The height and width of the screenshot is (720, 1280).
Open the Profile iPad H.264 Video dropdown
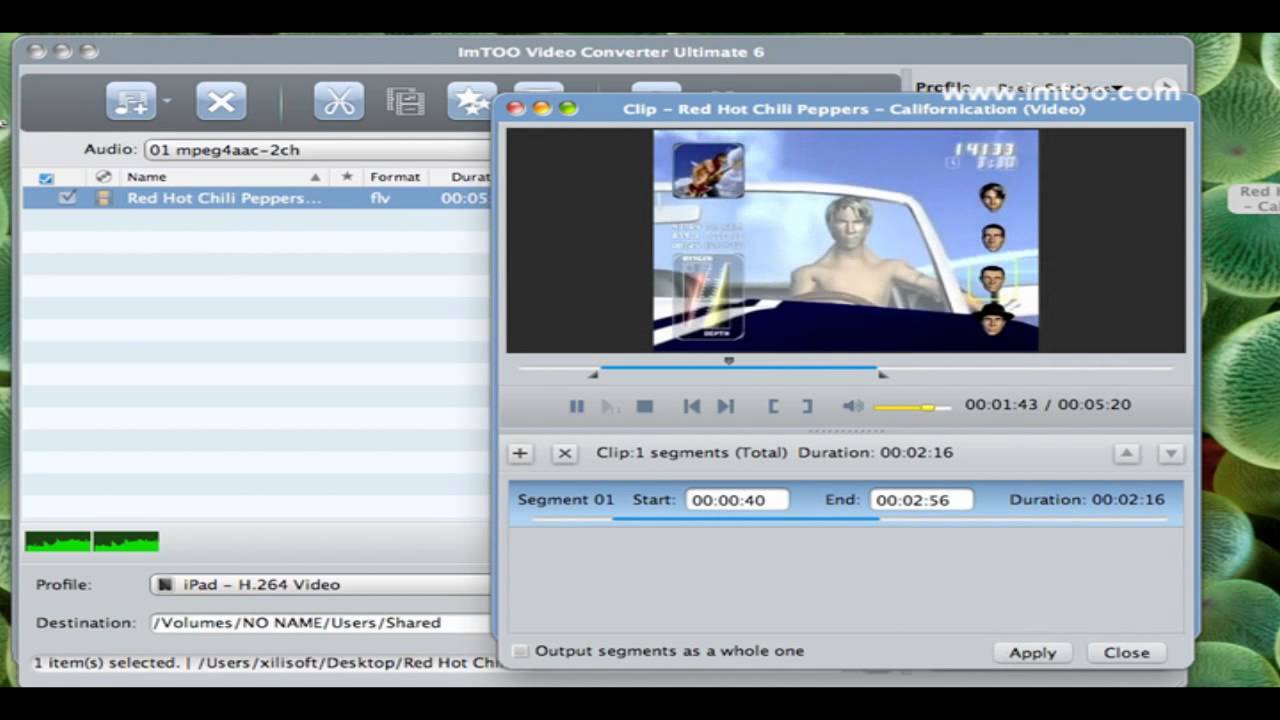pos(320,584)
